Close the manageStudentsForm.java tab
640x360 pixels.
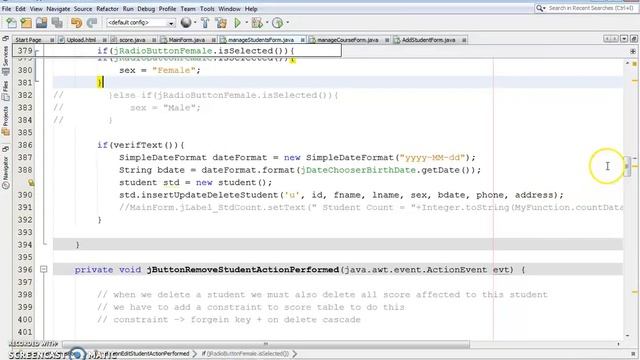(x=302, y=40)
